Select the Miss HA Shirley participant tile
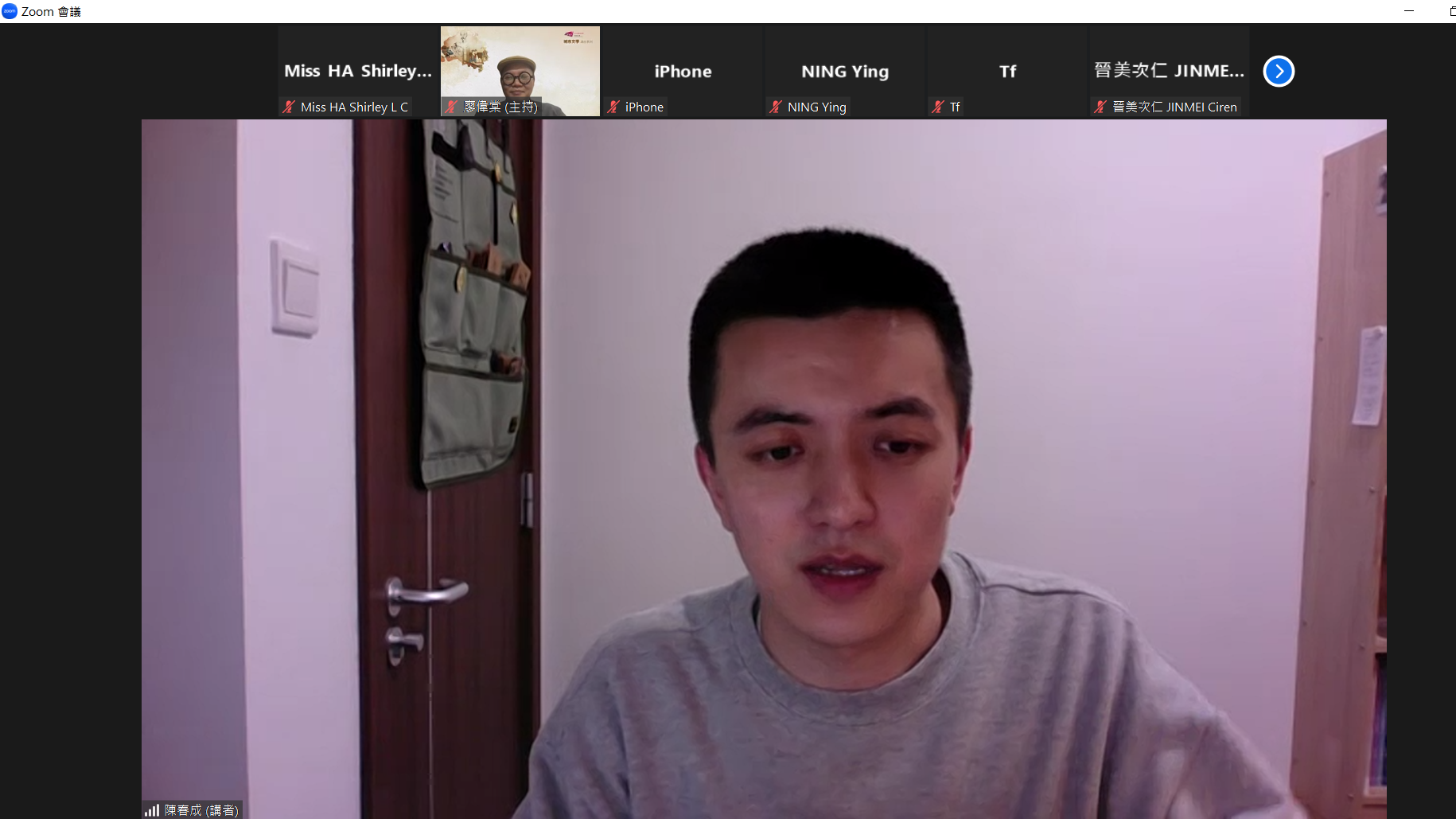The width and height of the screenshot is (1456, 819). 358,71
